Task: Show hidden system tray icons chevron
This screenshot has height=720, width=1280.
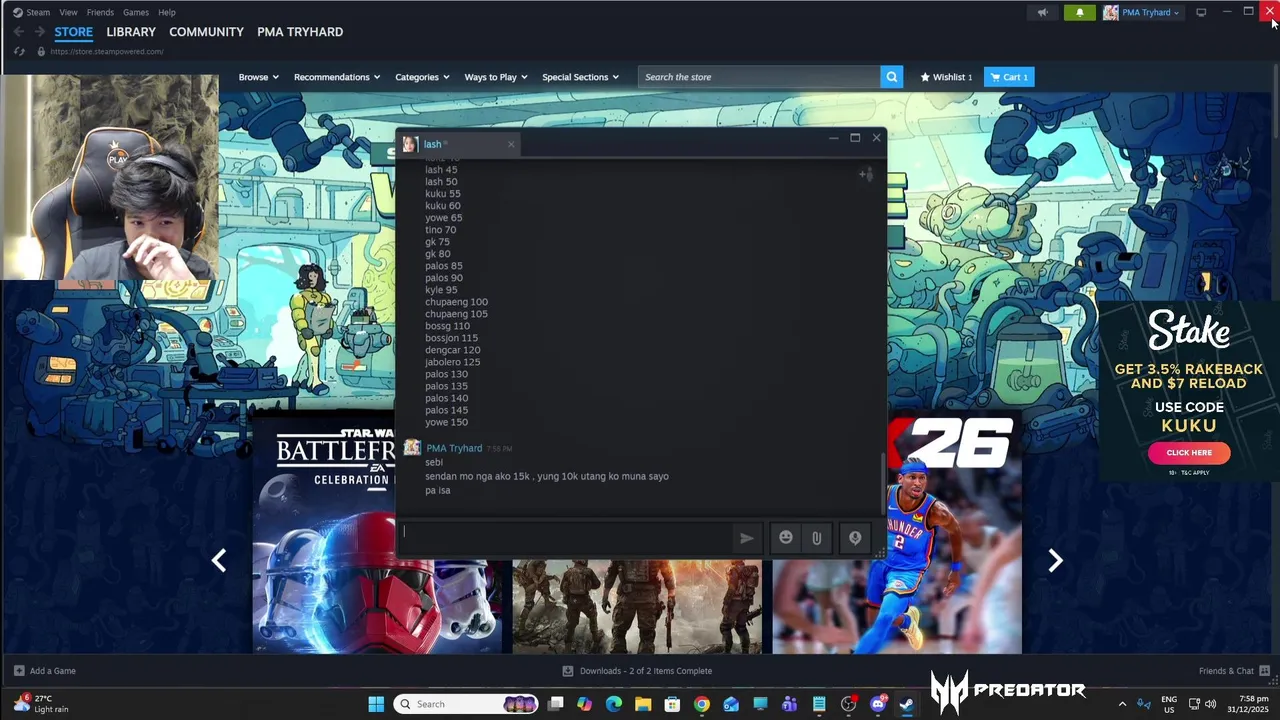Action: click(x=1122, y=704)
